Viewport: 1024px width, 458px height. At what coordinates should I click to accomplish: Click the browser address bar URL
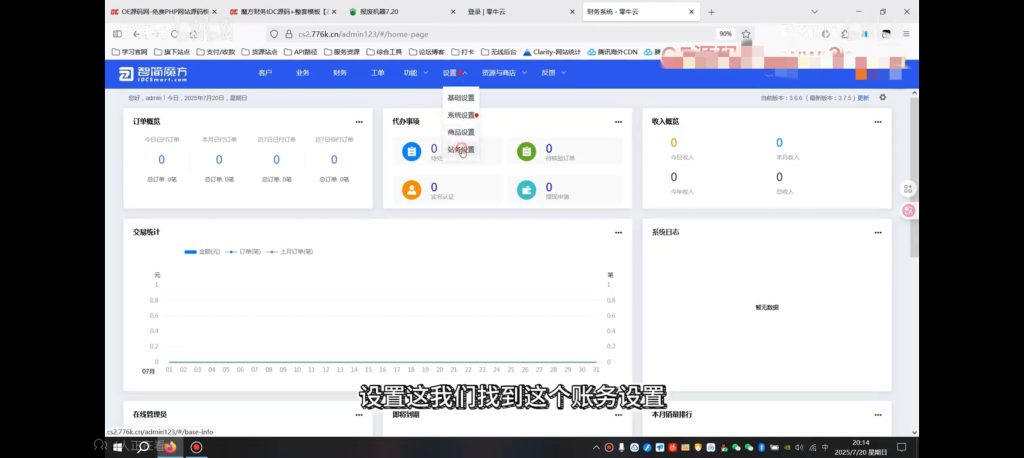point(400,33)
